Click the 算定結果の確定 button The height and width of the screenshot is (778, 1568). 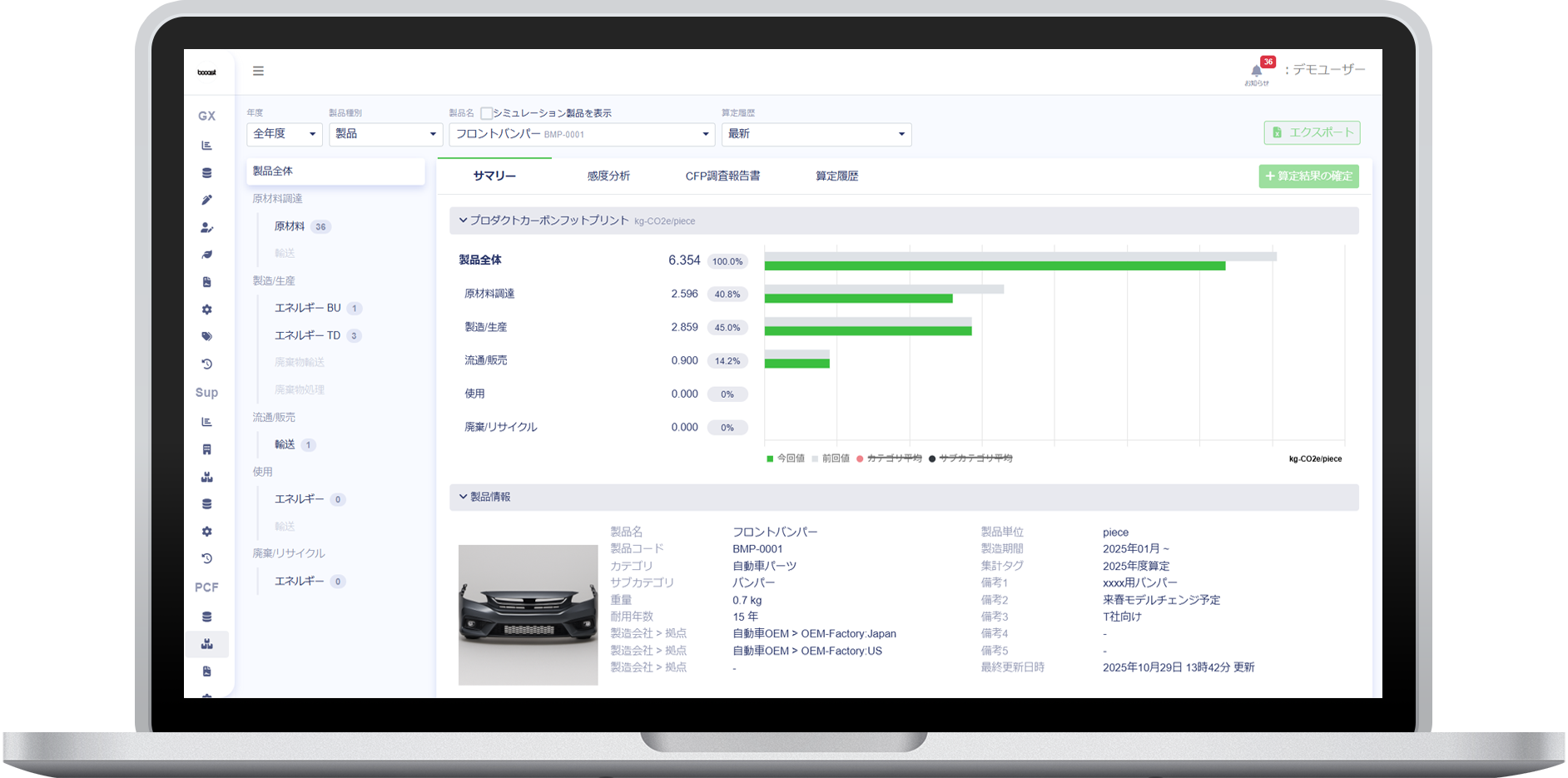point(1308,176)
